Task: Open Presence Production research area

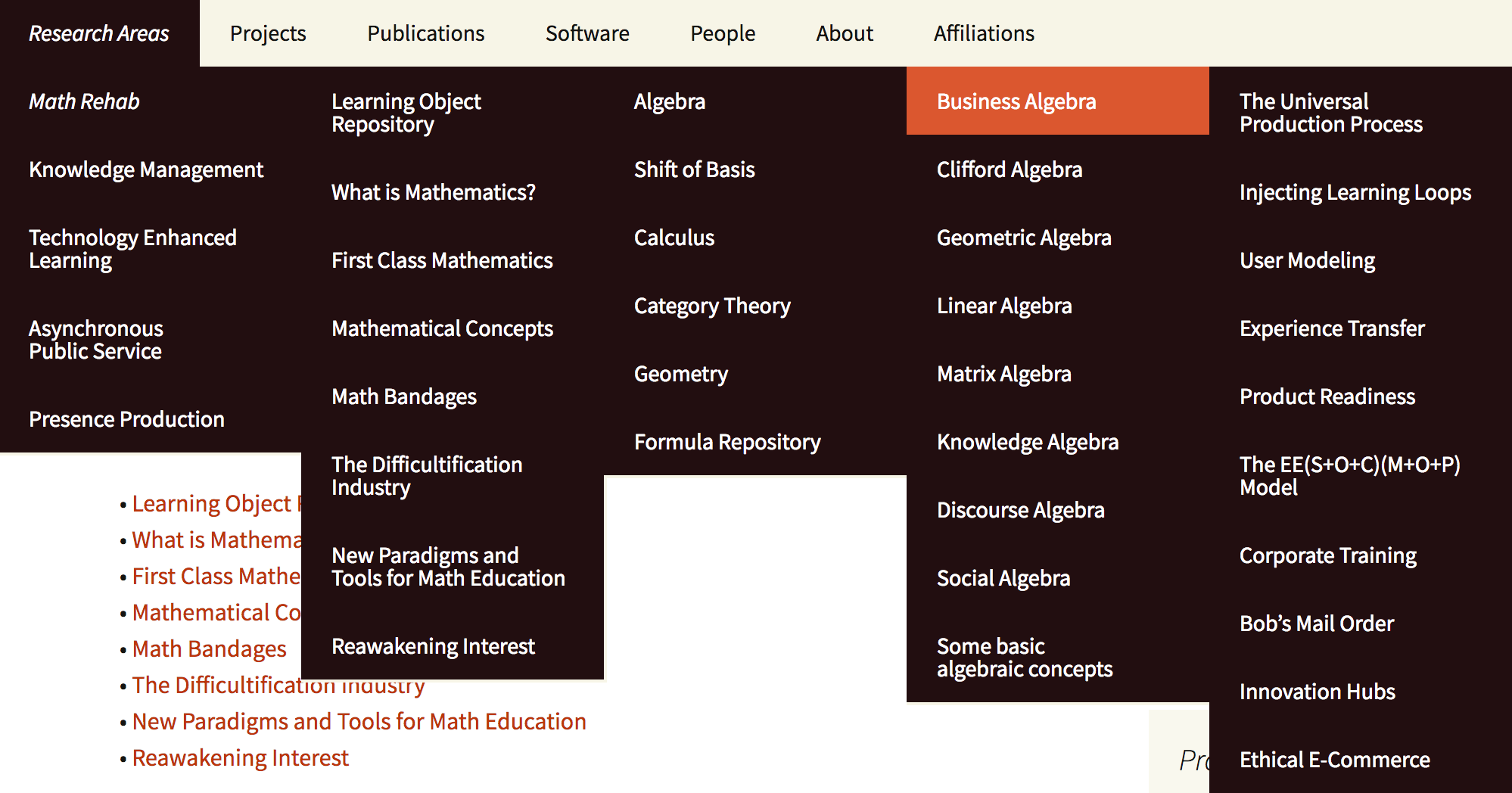Action: click(126, 419)
